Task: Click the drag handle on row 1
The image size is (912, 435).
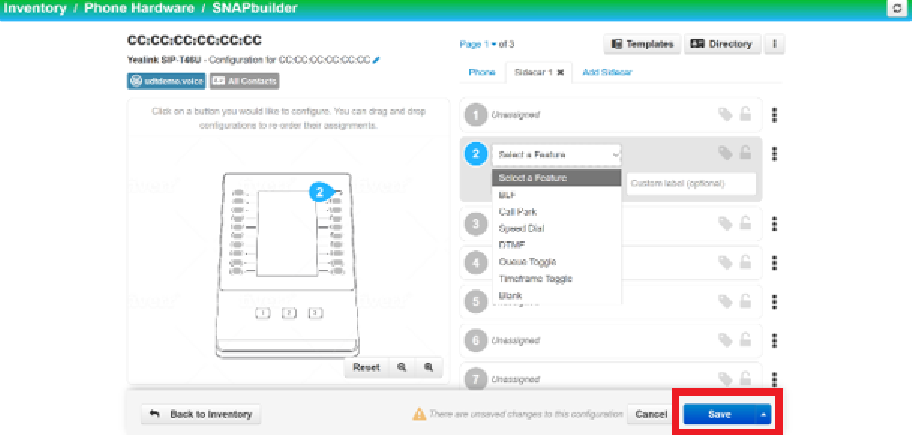Action: pos(774,115)
